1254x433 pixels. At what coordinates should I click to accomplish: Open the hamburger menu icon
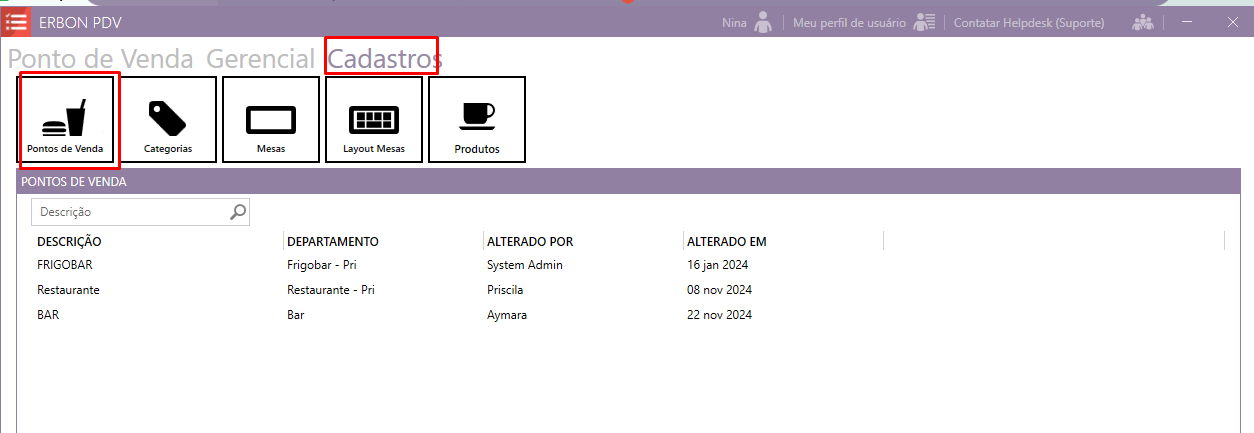tap(16, 21)
